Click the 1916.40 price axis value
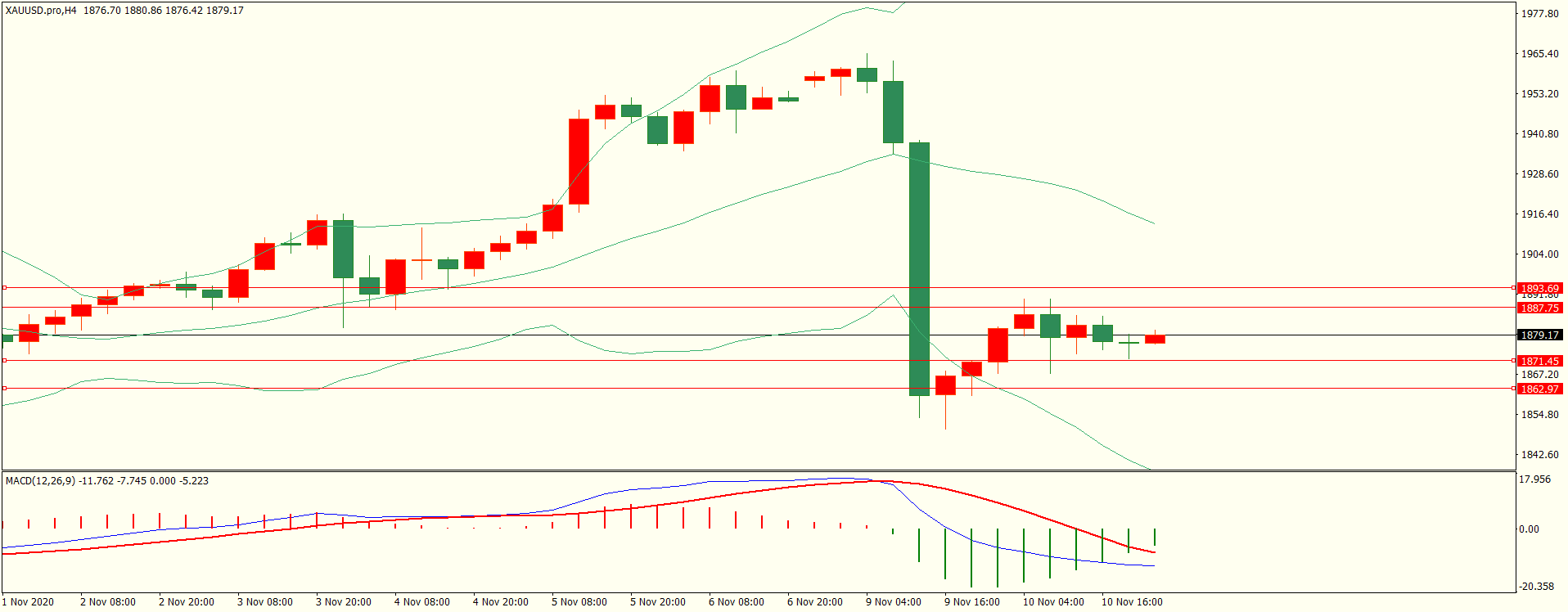1568x612 pixels. 1540,214
